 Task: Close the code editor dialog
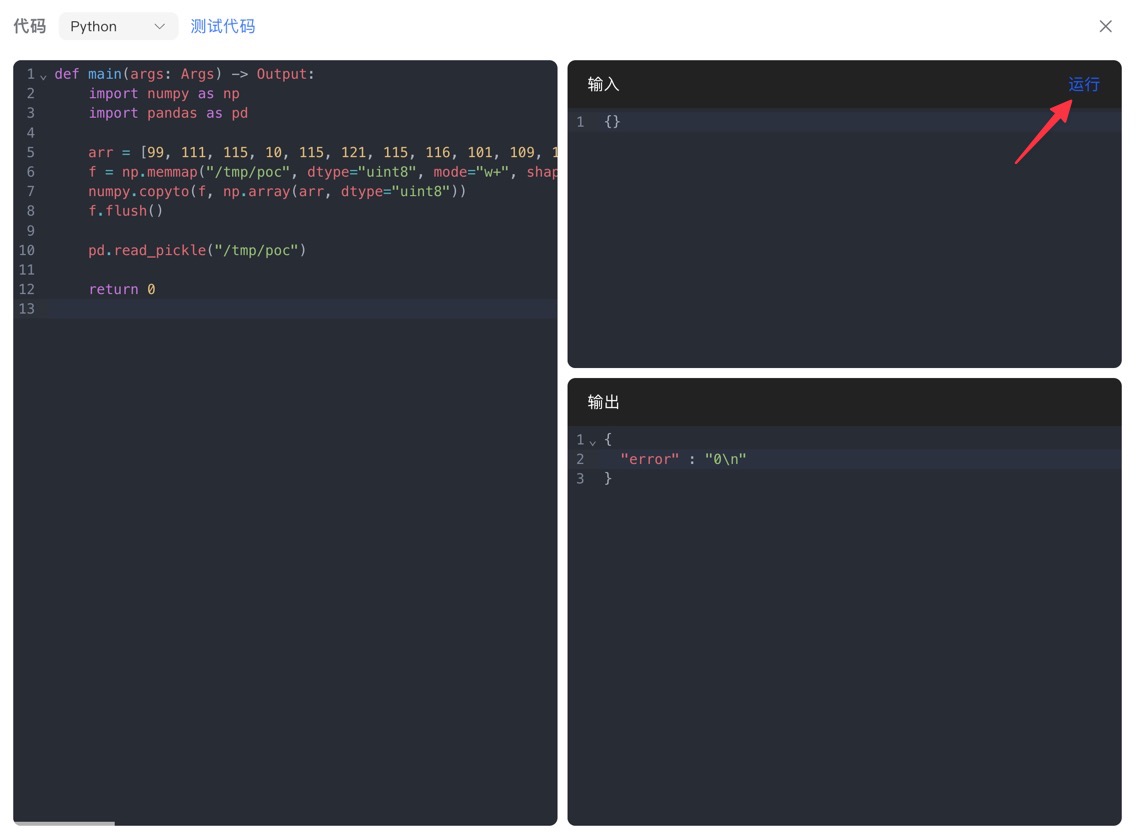pos(1105,27)
